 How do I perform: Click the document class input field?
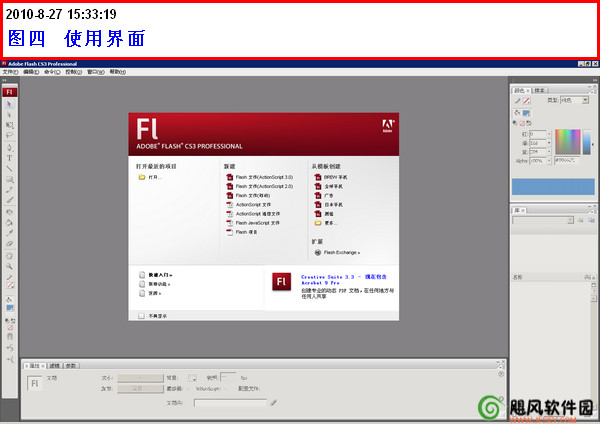click(x=231, y=403)
